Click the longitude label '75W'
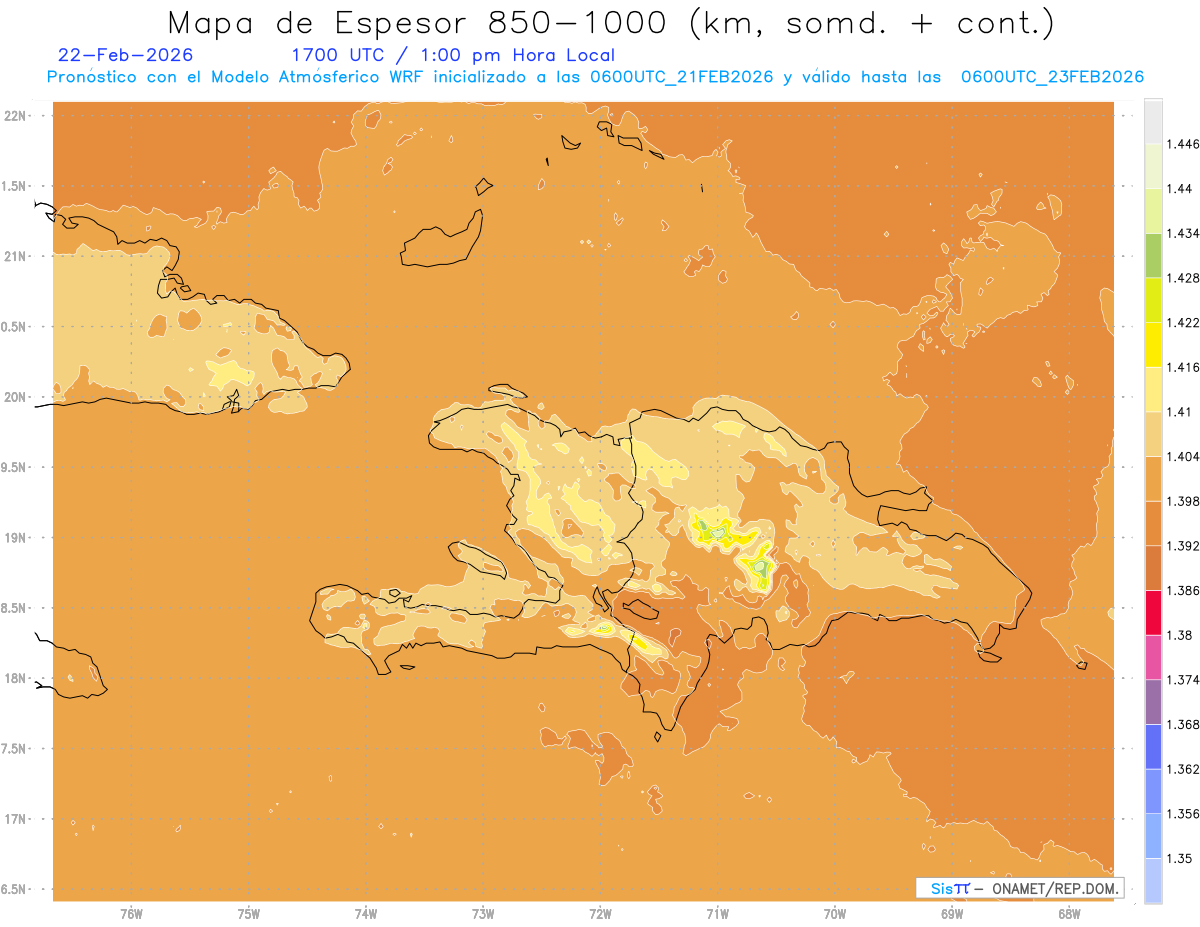 [x=249, y=913]
